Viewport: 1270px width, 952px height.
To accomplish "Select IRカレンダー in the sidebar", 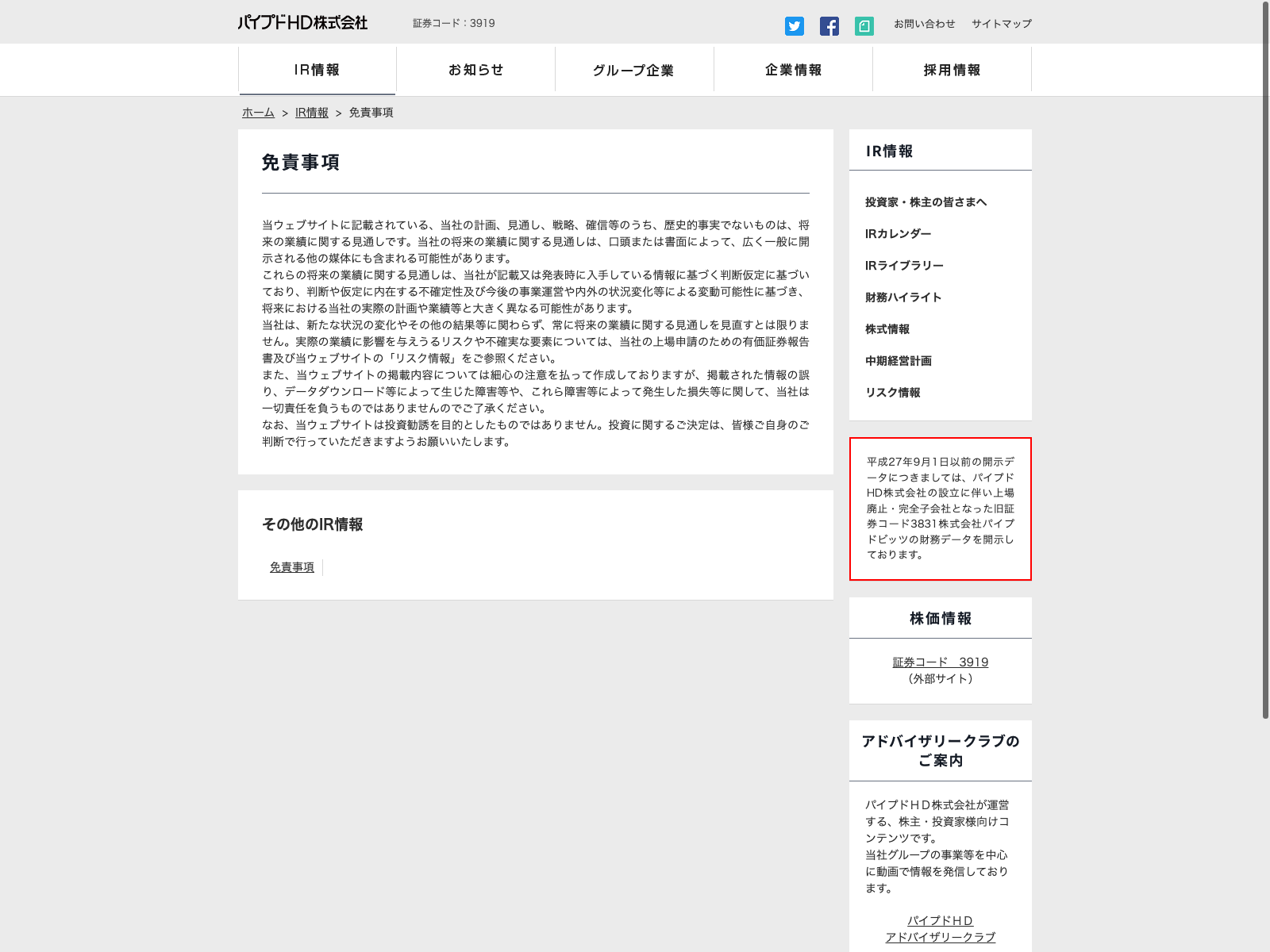I will (898, 234).
